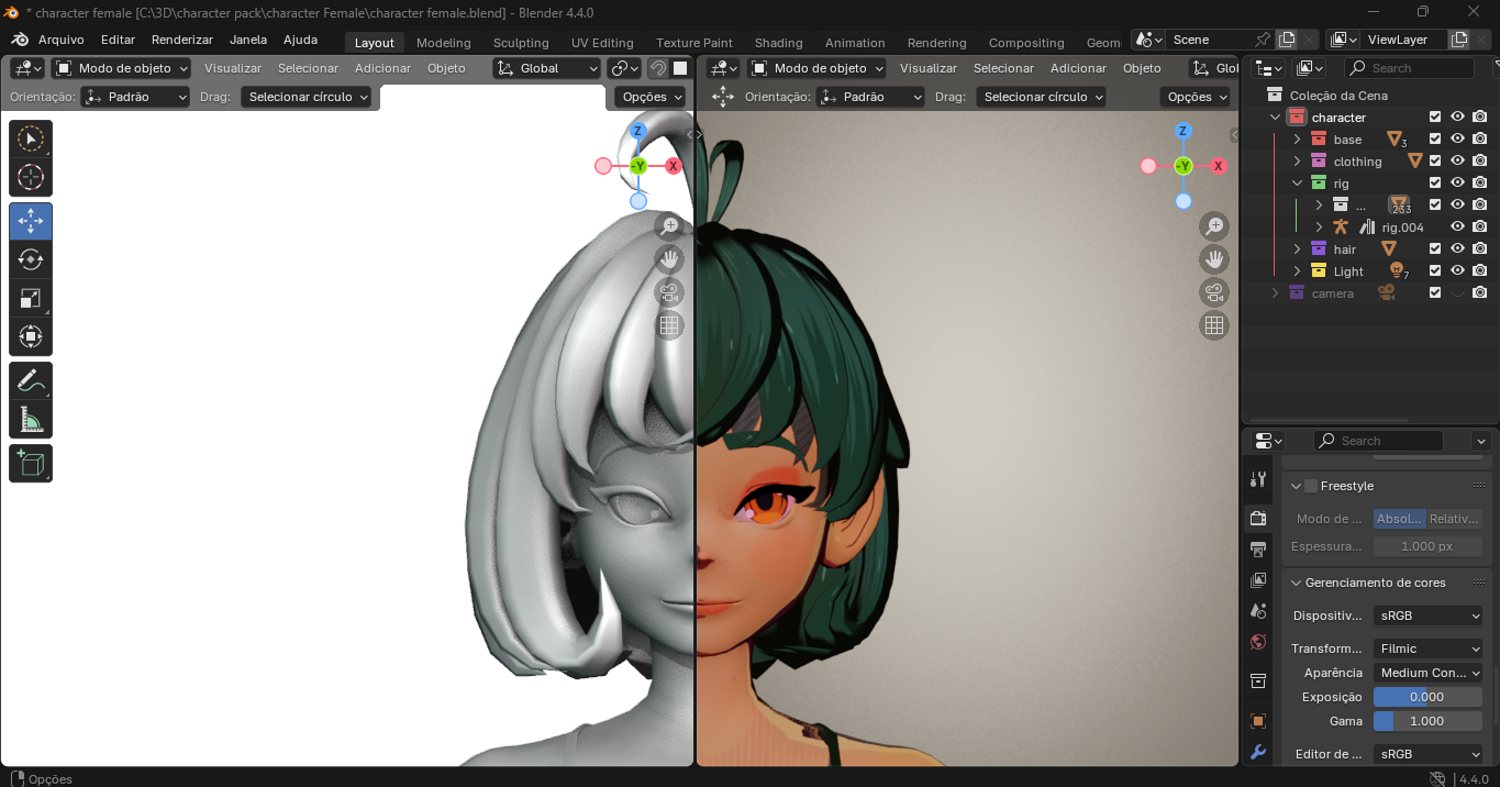Choose the Measure ruler tool

tap(30, 420)
